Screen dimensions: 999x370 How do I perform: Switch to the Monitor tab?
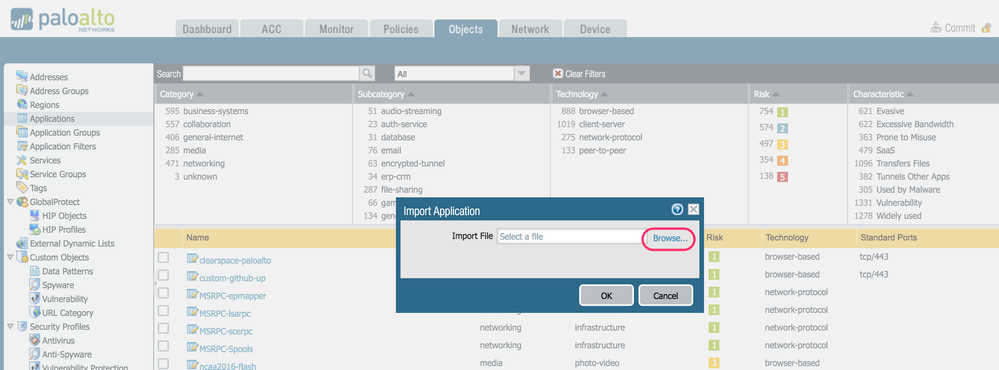[x=336, y=29]
